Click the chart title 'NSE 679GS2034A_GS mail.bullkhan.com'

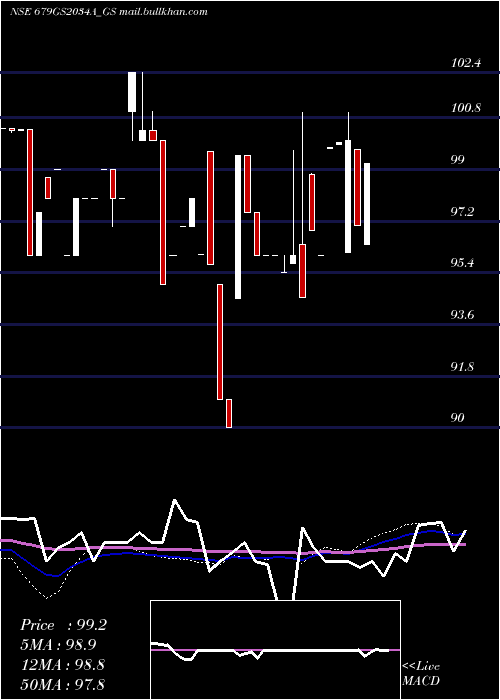pyautogui.click(x=109, y=12)
